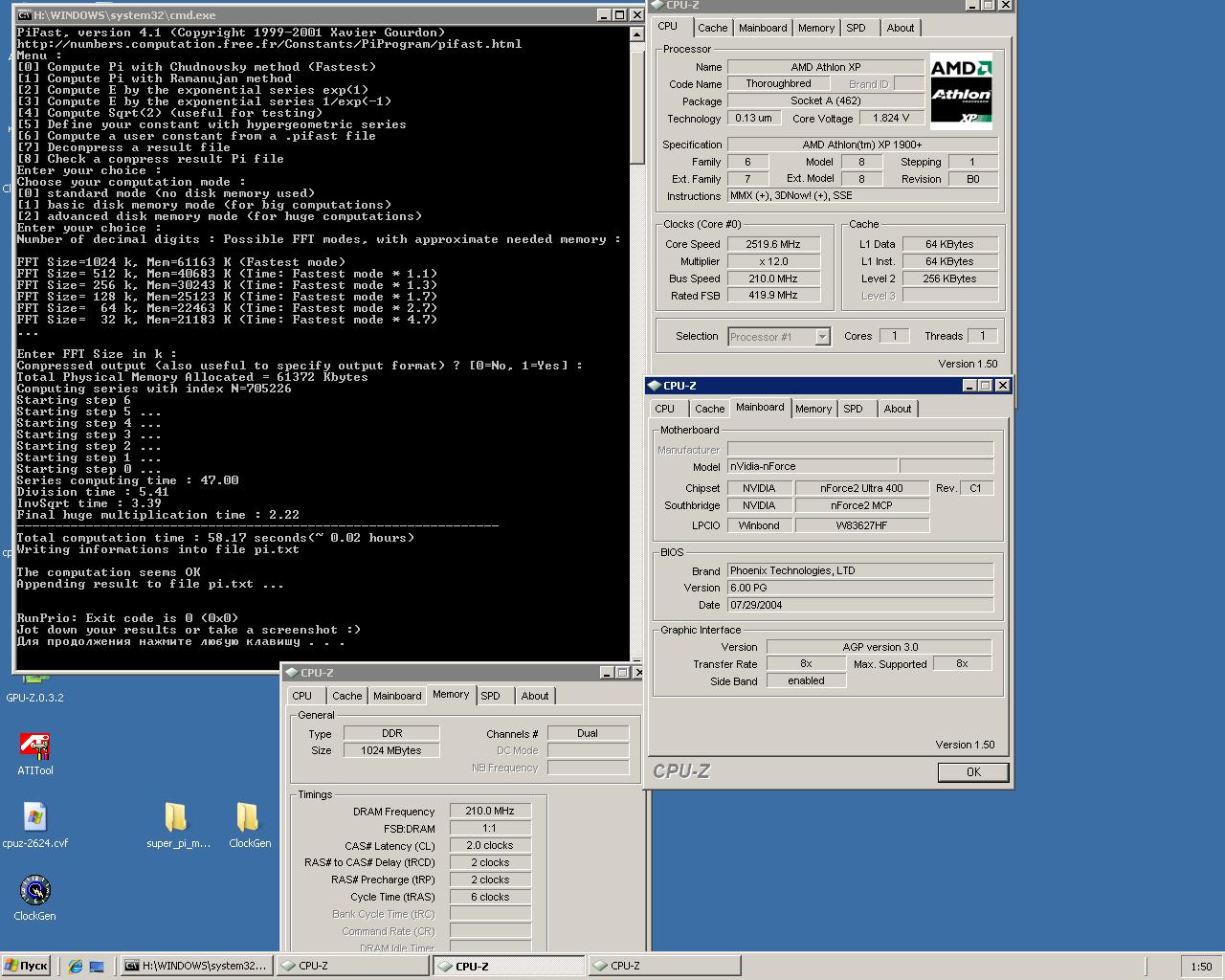Screen dimensions: 1225x980
Task: Switch to cmd.exe taskbar button
Action: click(x=197, y=966)
